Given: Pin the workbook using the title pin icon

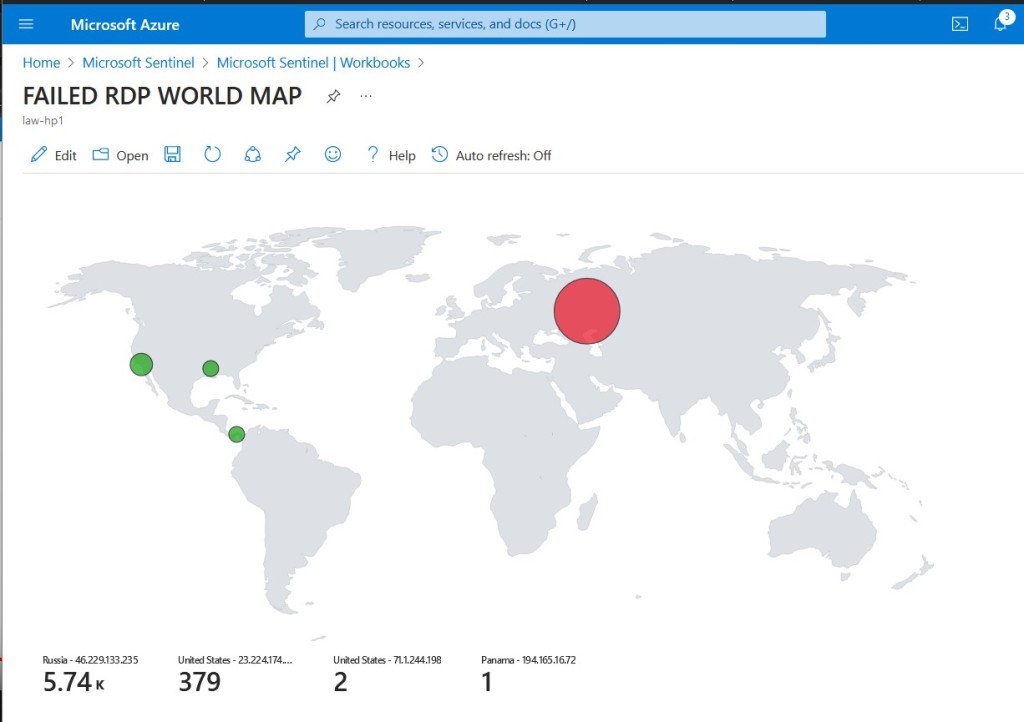Looking at the screenshot, I should (x=334, y=96).
